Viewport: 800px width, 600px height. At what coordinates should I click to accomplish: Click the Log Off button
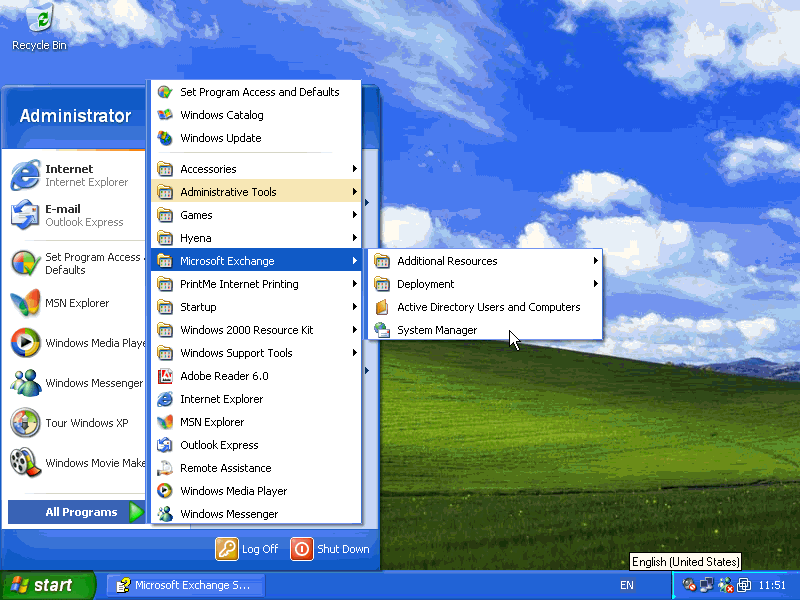[247, 549]
